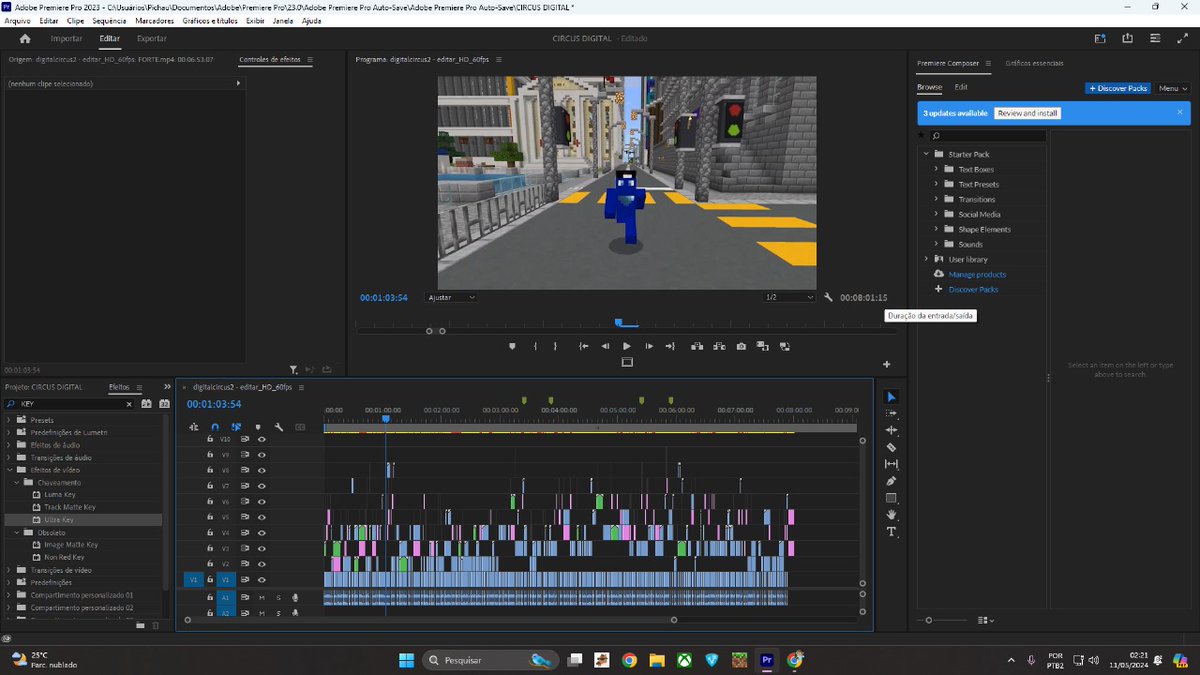1200x675 pixels.
Task: Toggle V10 track output eye
Action: click(262, 439)
